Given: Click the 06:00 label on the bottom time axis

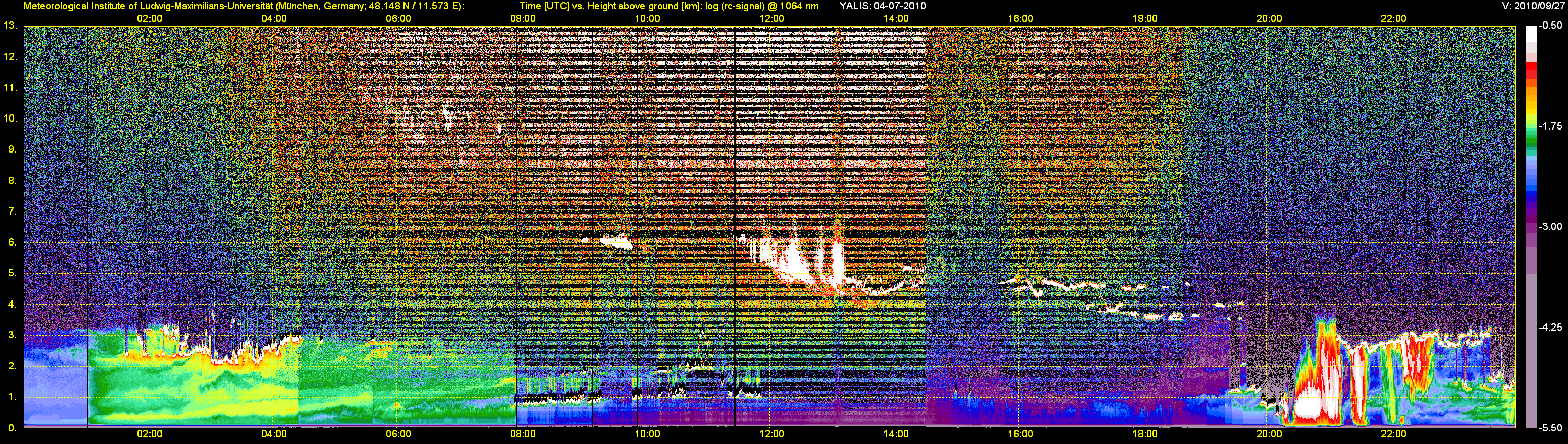Looking at the screenshot, I should pyautogui.click(x=399, y=434).
